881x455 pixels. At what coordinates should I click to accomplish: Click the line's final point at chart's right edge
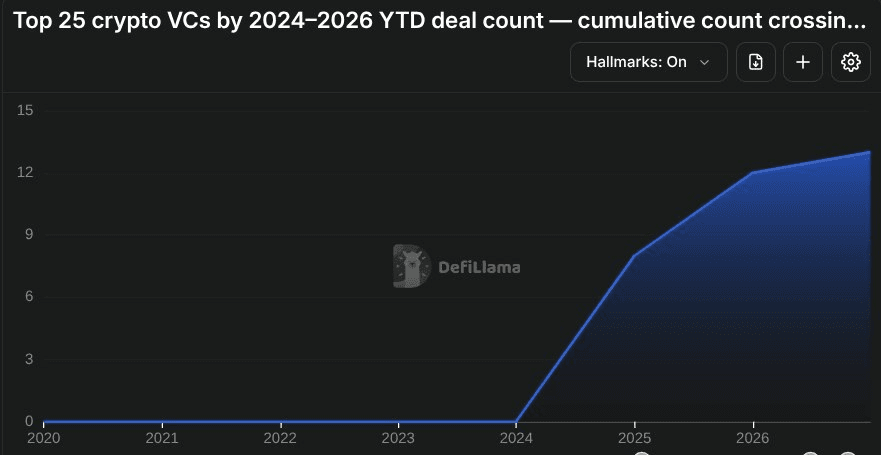(870, 152)
